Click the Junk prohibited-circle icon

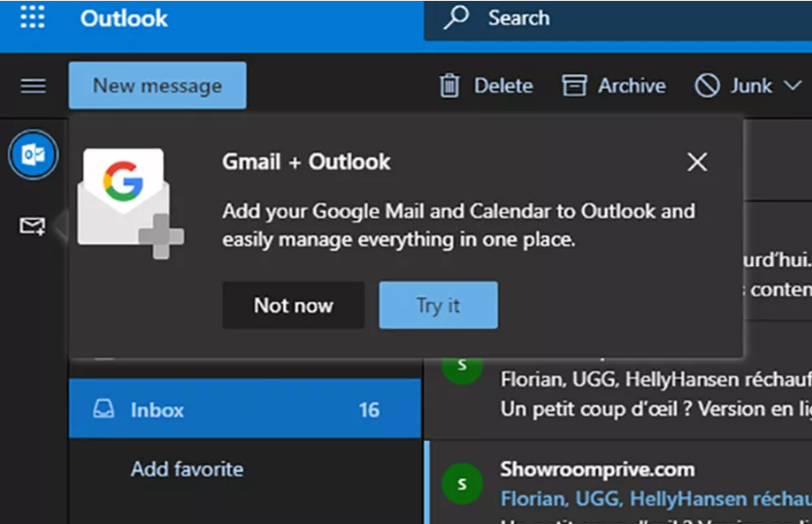point(707,85)
